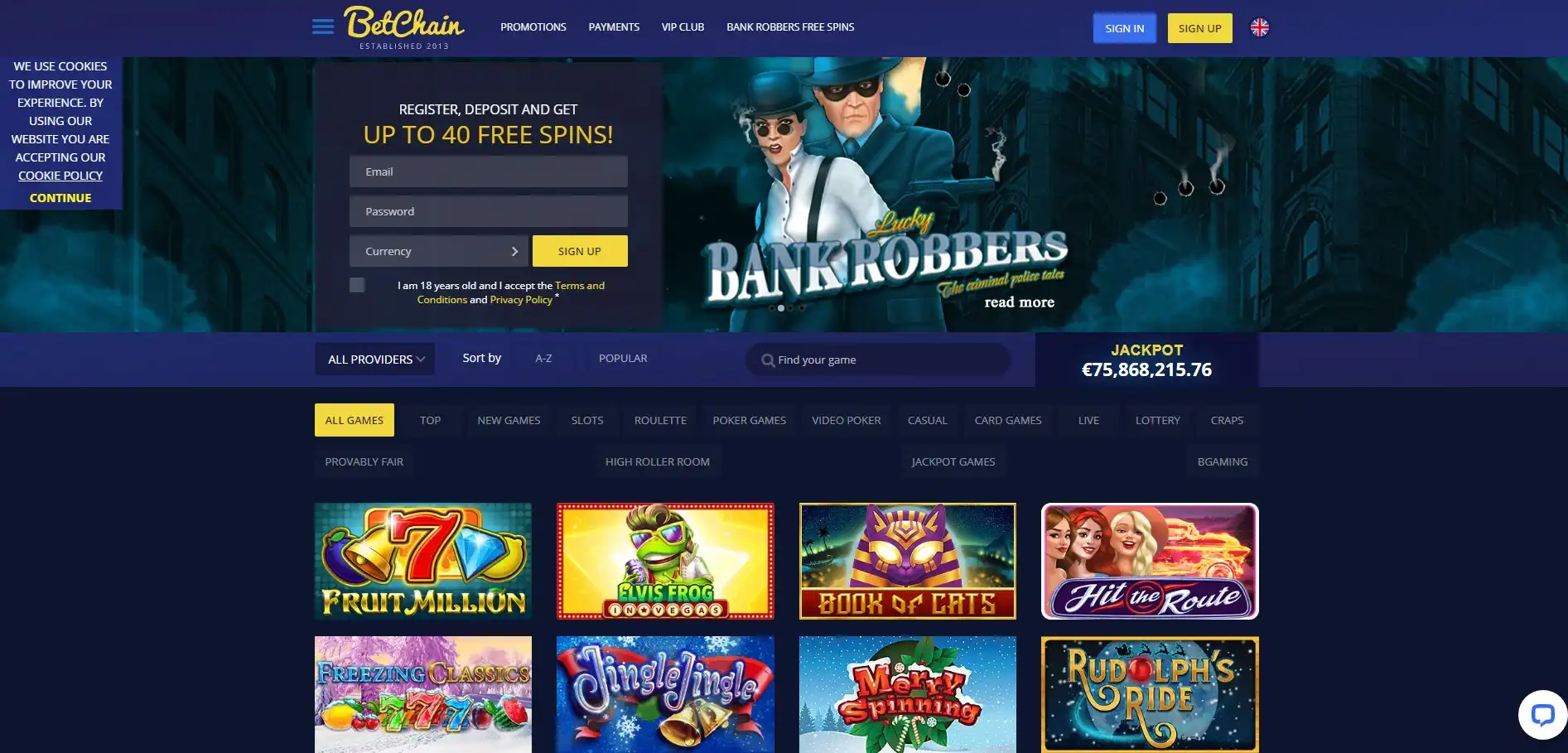Open the Currency selector
The height and width of the screenshot is (753, 1568).
(x=439, y=251)
